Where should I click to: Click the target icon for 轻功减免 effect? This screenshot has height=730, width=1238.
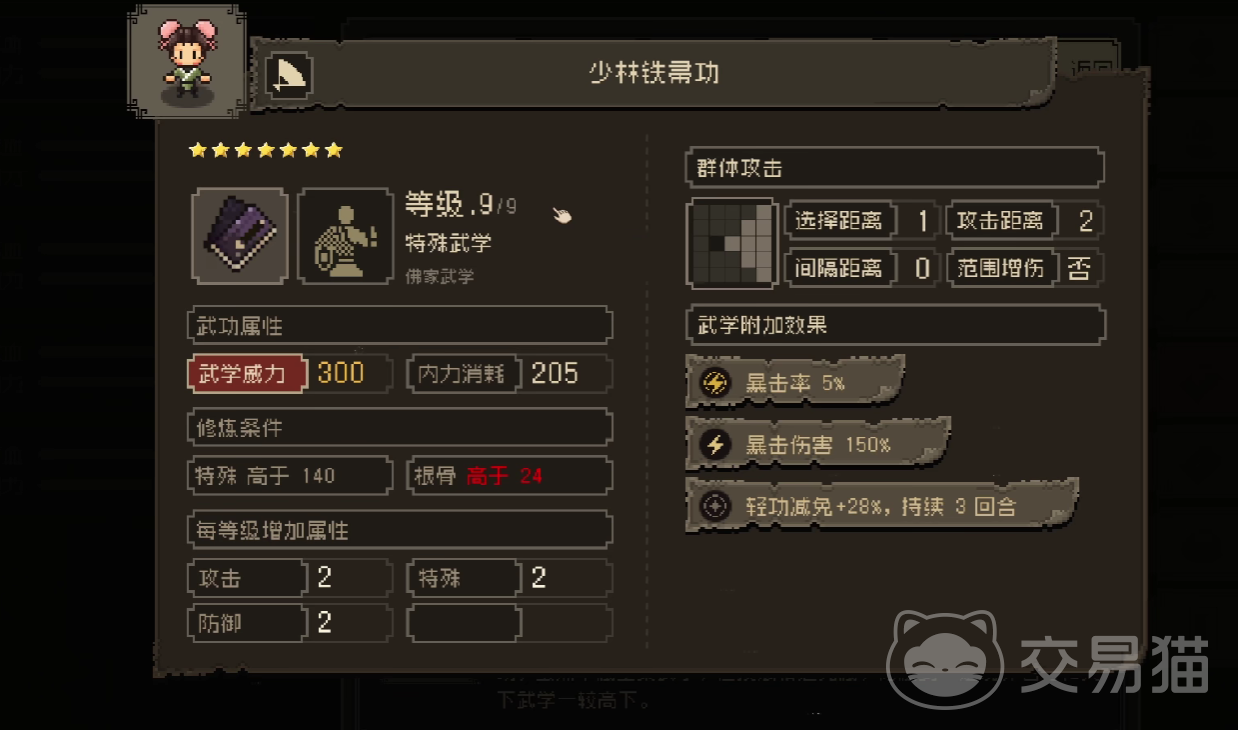[x=715, y=506]
